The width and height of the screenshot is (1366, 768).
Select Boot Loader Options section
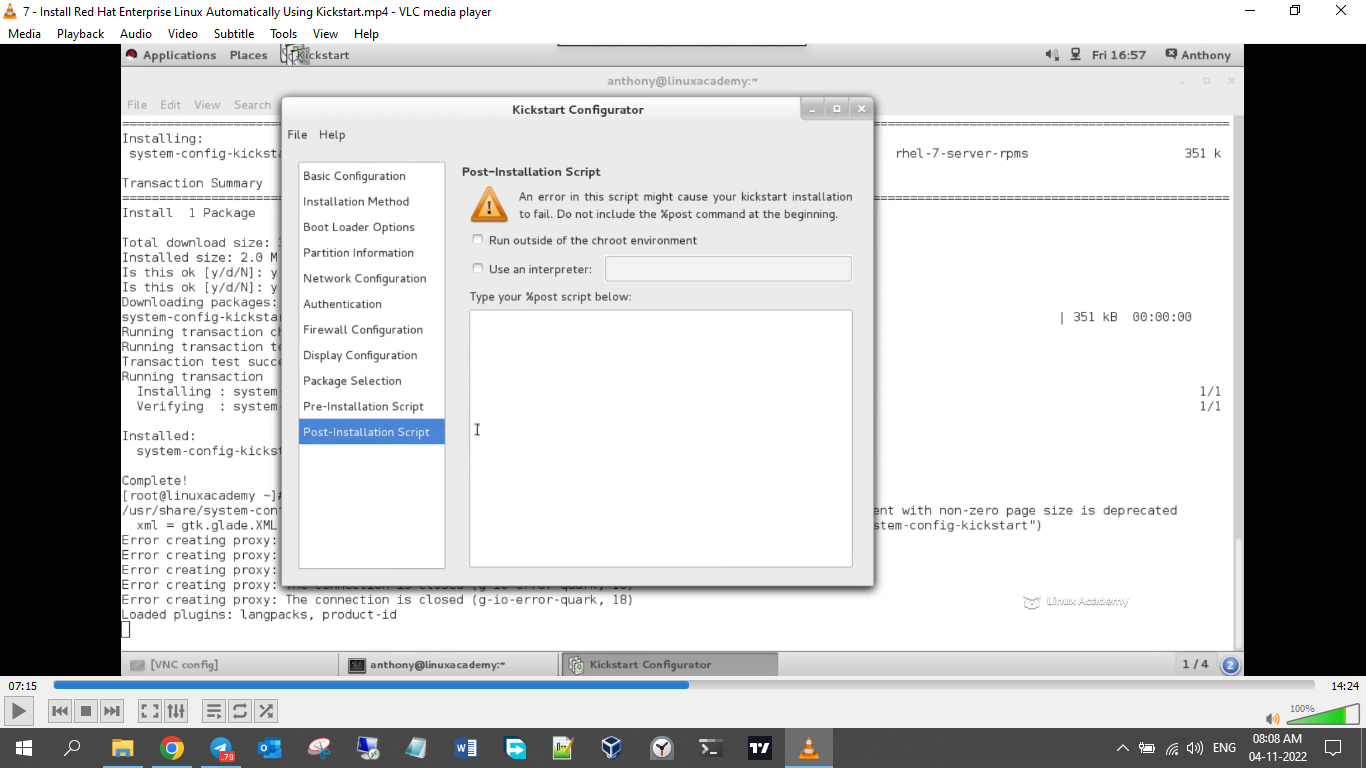click(x=371, y=227)
